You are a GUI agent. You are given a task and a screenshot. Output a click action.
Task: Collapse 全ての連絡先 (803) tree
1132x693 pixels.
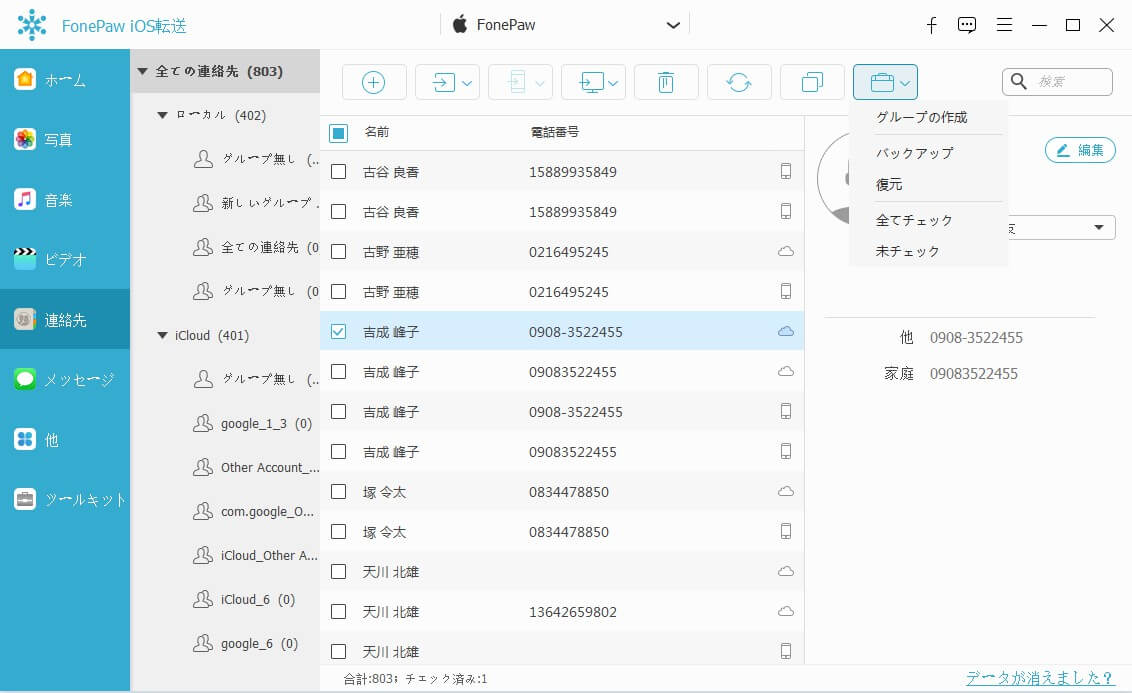tap(142, 71)
